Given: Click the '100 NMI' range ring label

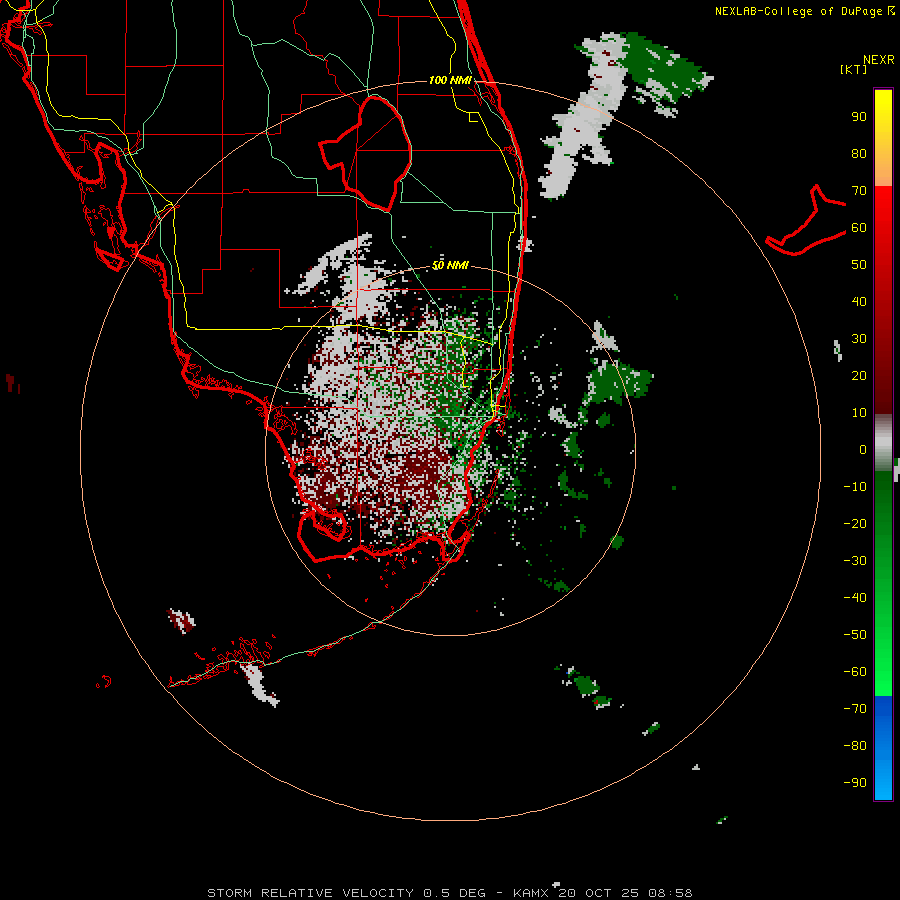Looking at the screenshot, I should click(450, 80).
